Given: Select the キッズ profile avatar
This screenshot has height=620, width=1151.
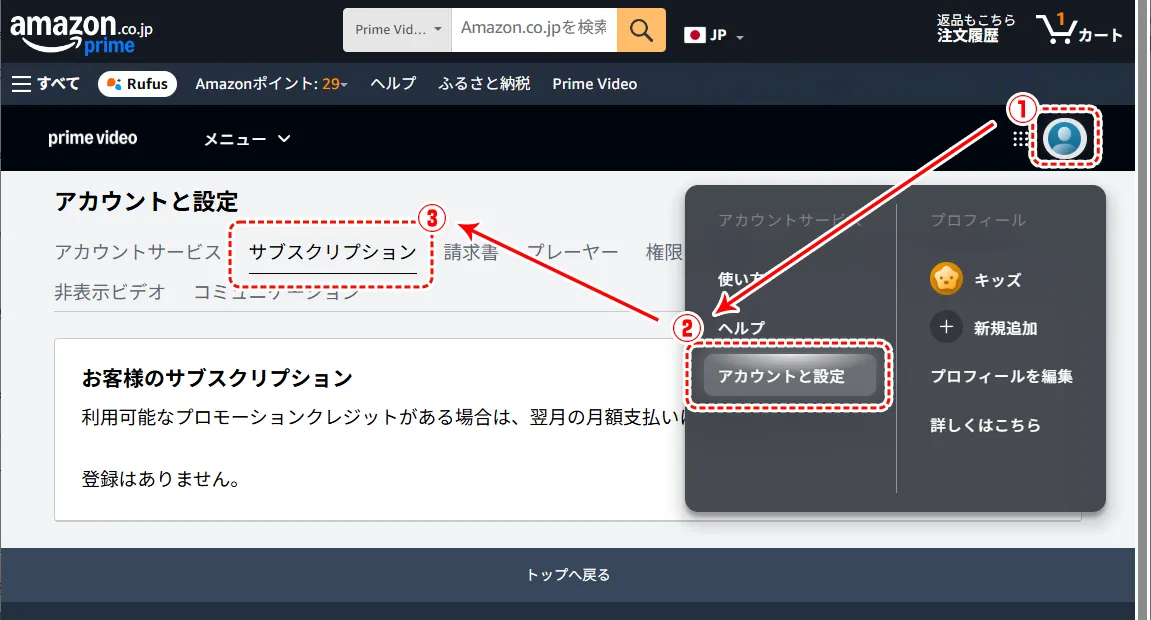Looking at the screenshot, I should [946, 279].
